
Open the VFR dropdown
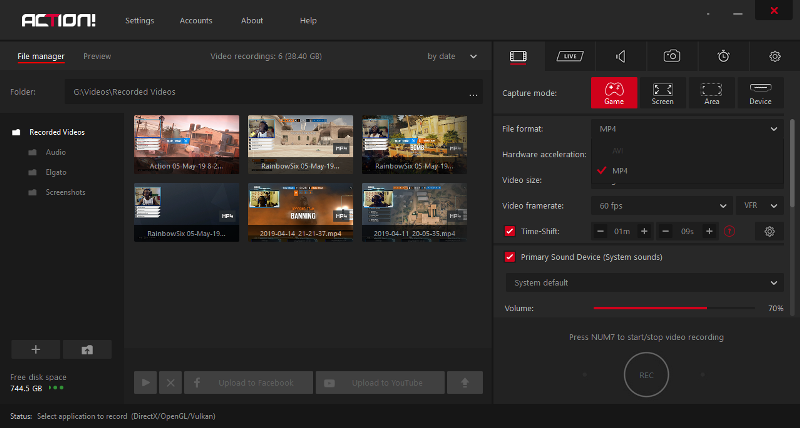click(760, 206)
